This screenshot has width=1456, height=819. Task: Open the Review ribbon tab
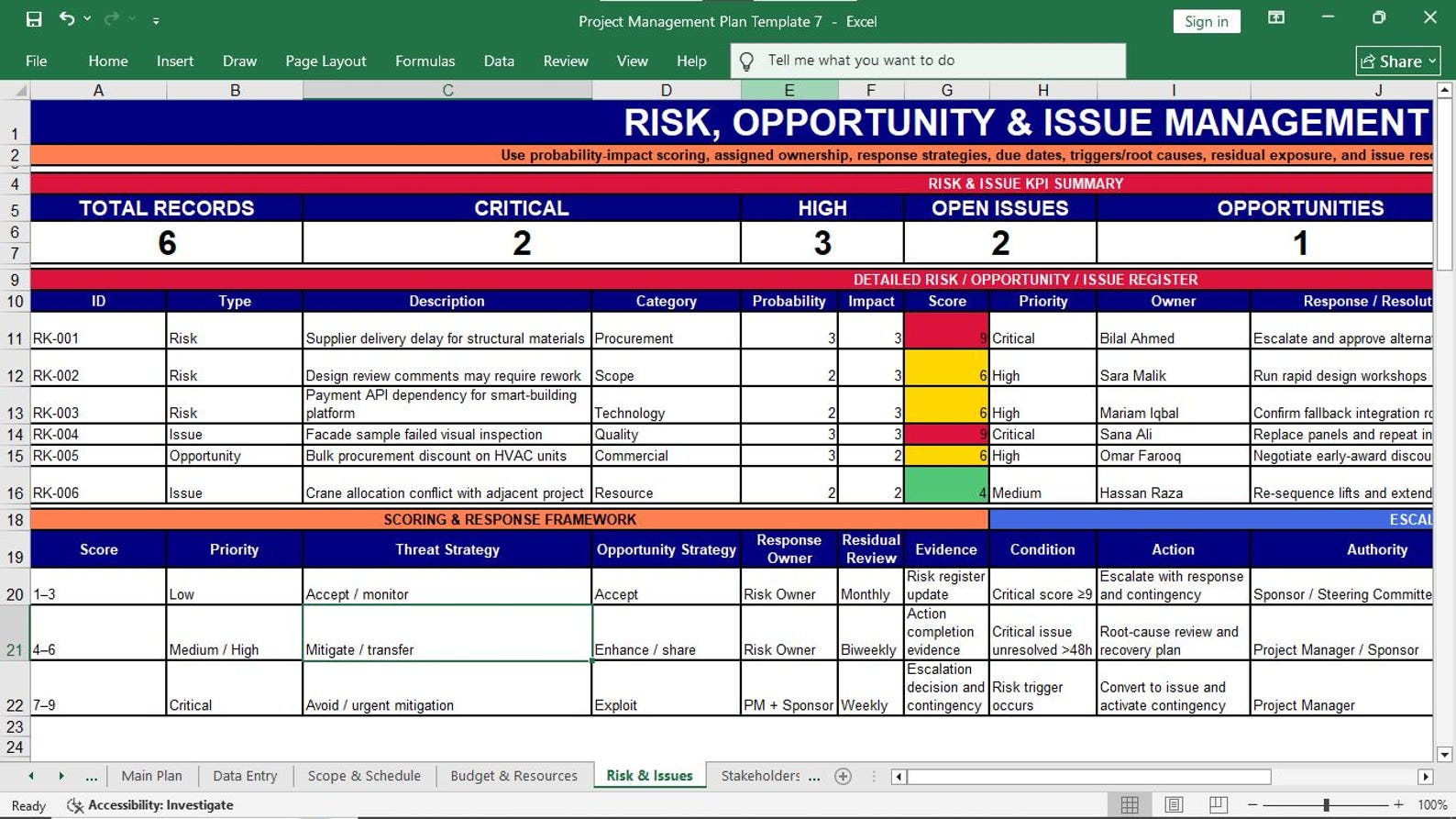pyautogui.click(x=566, y=61)
